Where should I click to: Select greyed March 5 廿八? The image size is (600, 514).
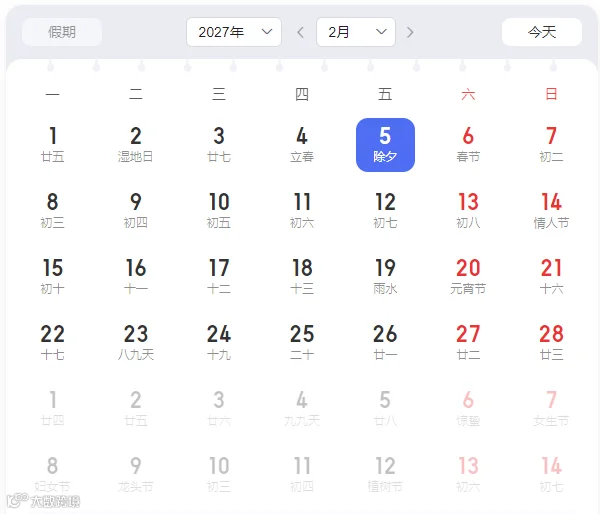click(385, 409)
